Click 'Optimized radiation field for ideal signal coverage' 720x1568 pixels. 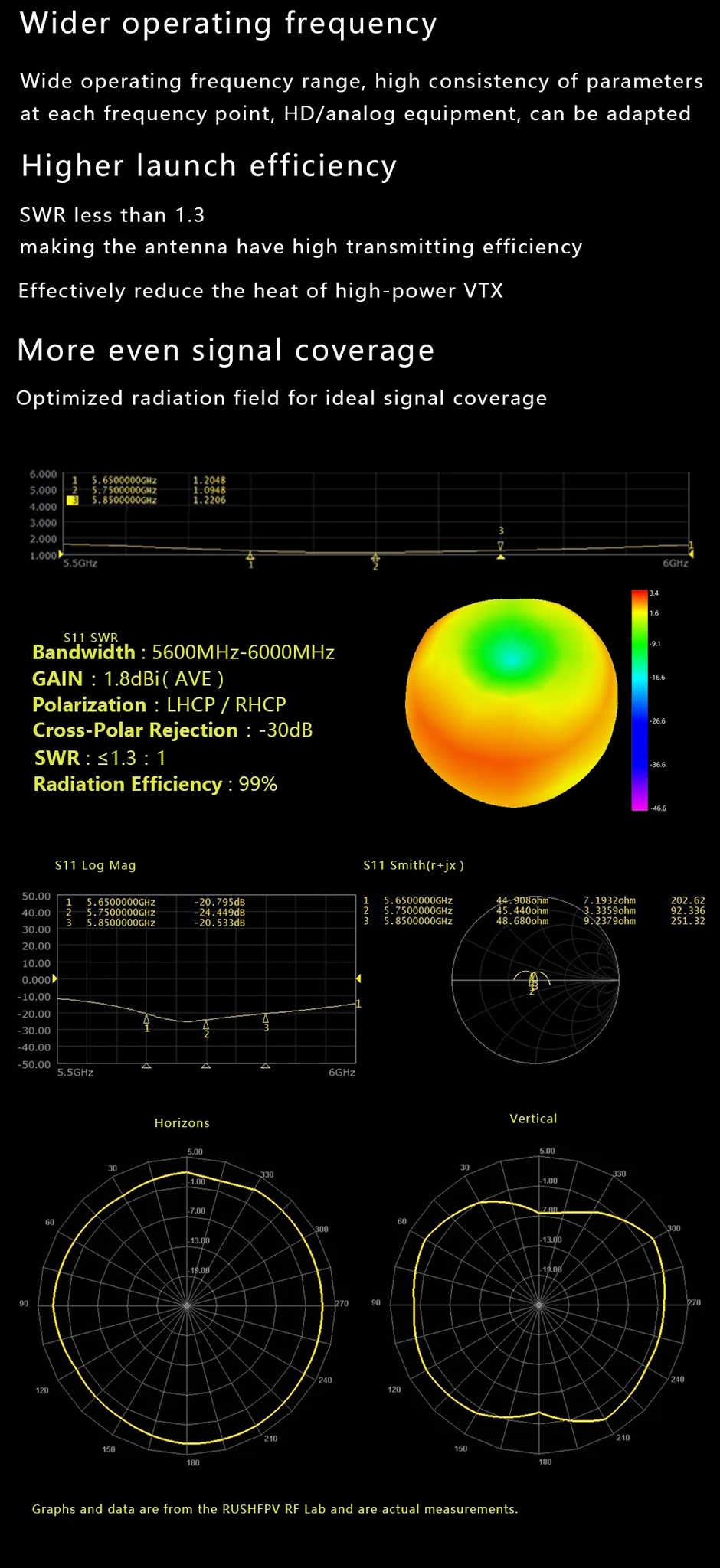282,398
